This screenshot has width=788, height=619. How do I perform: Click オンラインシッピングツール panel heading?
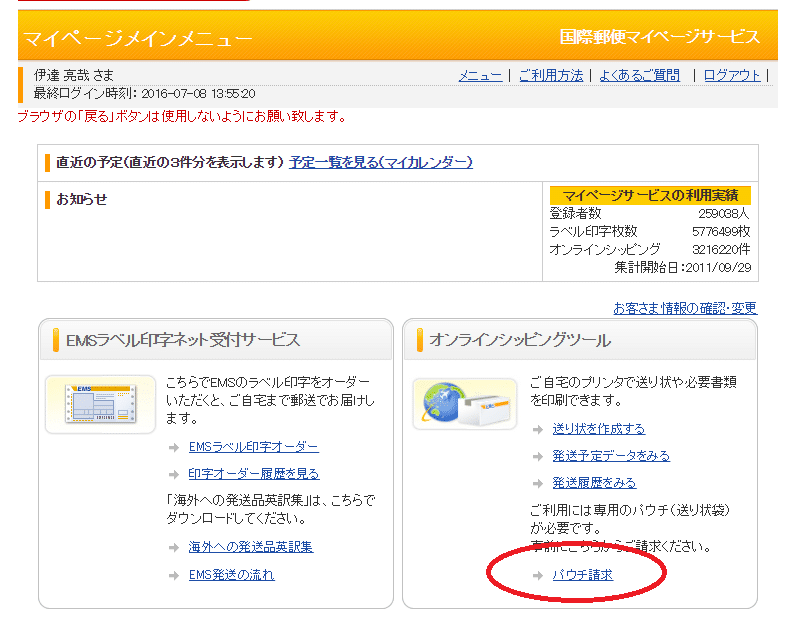coord(520,340)
